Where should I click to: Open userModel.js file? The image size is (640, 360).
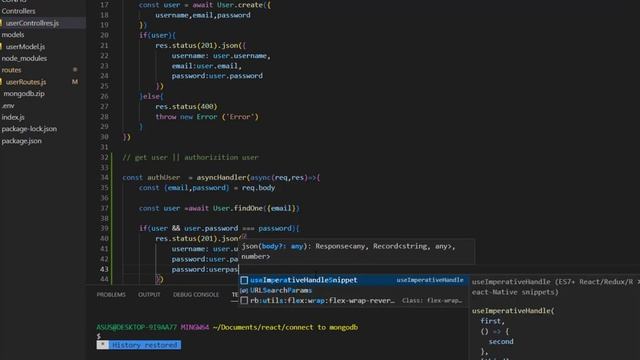click(25, 47)
